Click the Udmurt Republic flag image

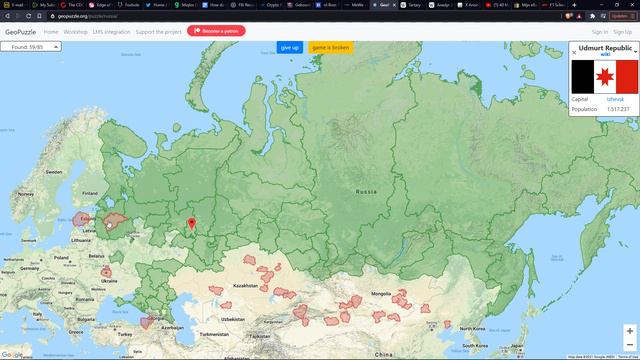click(x=604, y=77)
